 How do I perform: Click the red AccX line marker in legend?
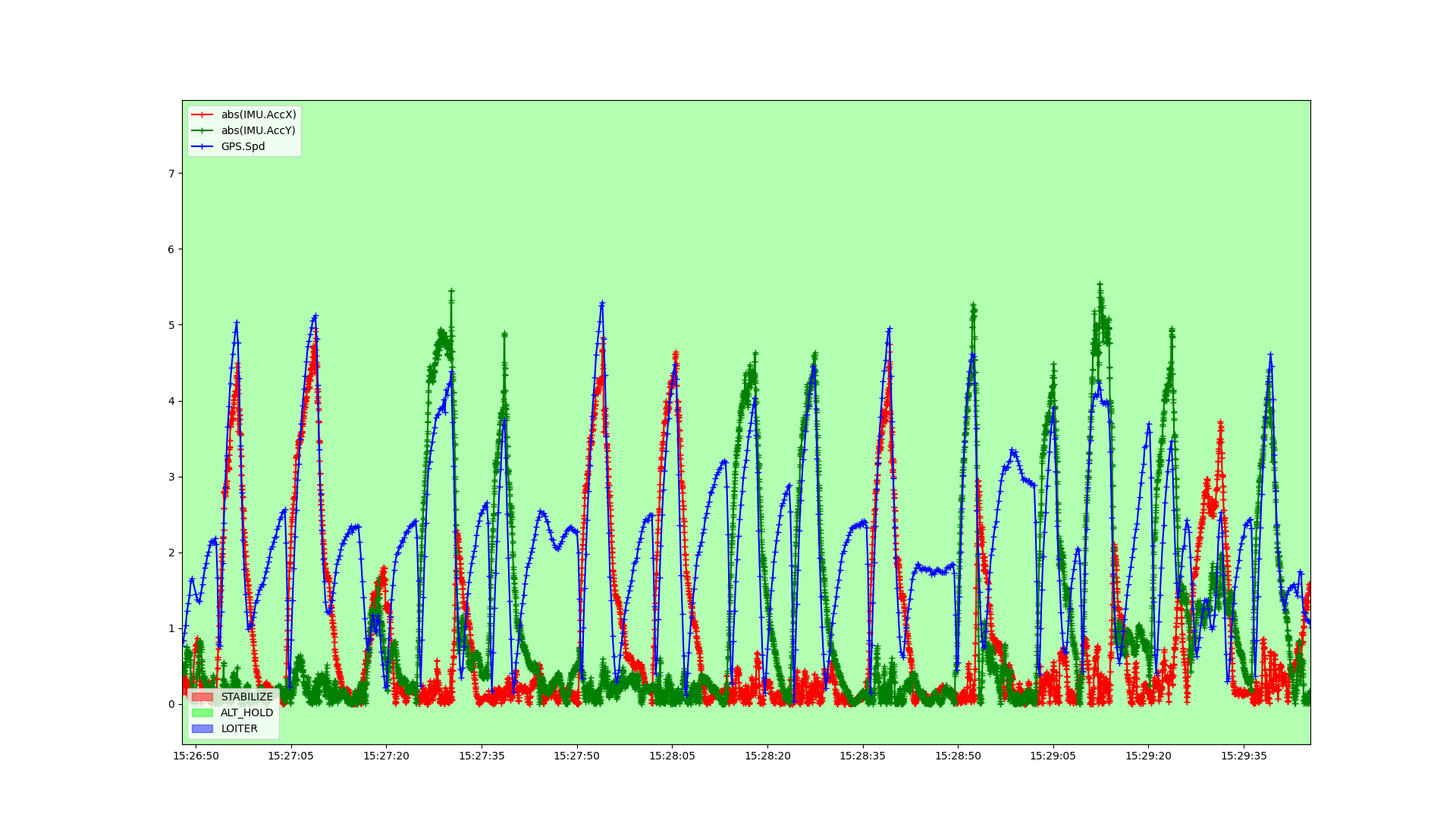click(x=202, y=114)
